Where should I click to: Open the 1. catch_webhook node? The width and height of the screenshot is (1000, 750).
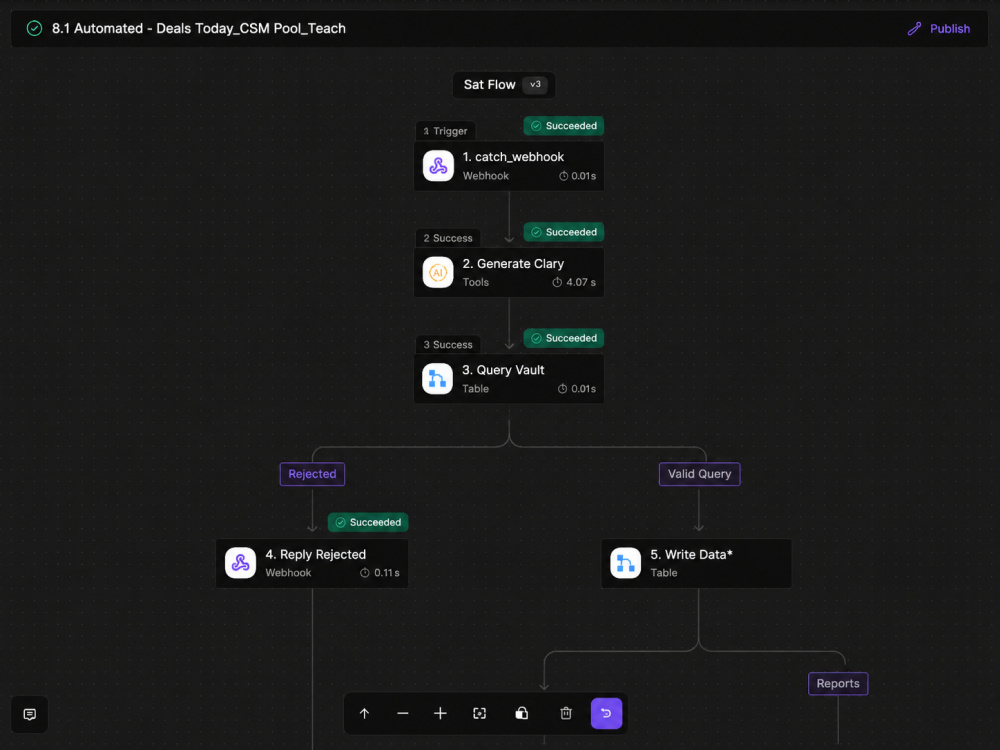(x=509, y=166)
